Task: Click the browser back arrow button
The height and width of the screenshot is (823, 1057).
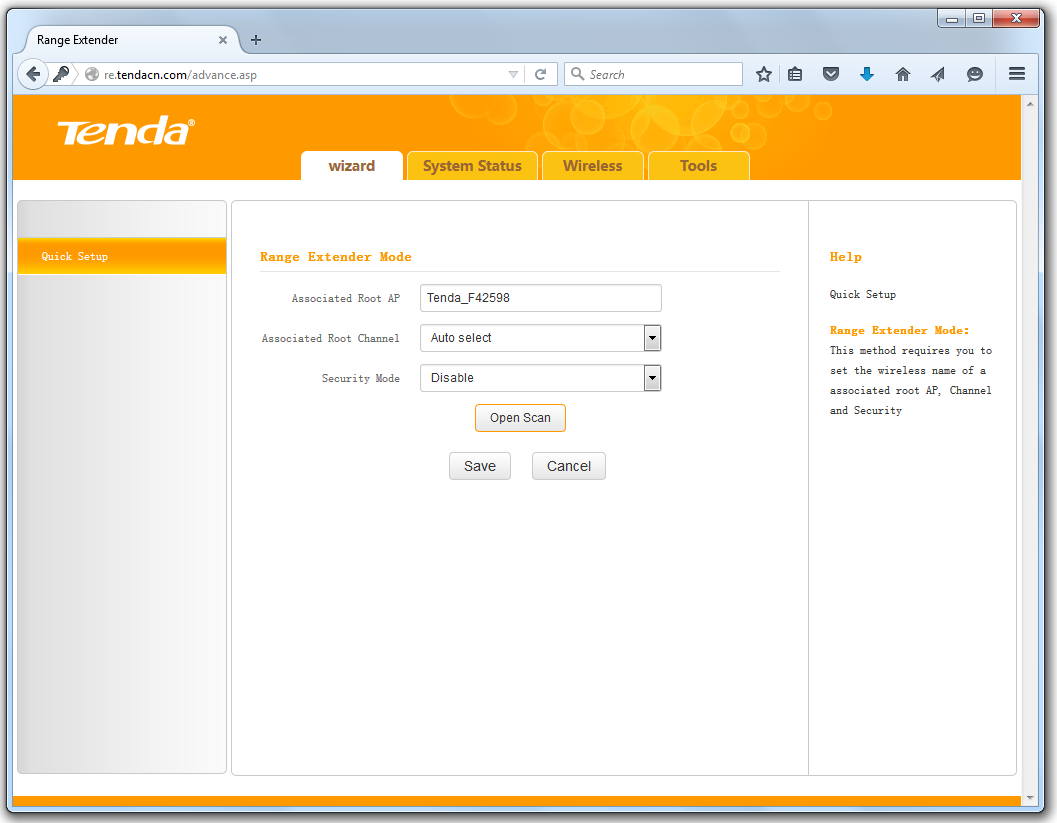Action: point(33,74)
